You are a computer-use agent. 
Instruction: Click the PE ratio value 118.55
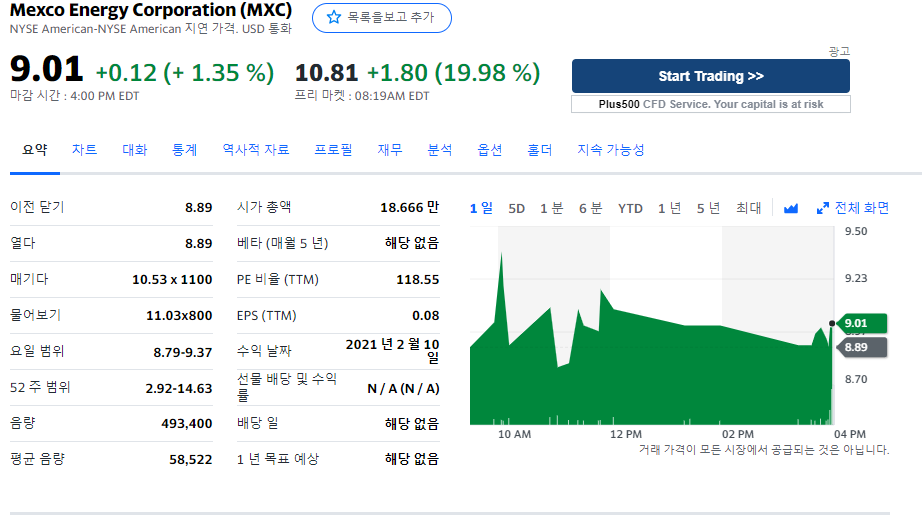click(418, 280)
